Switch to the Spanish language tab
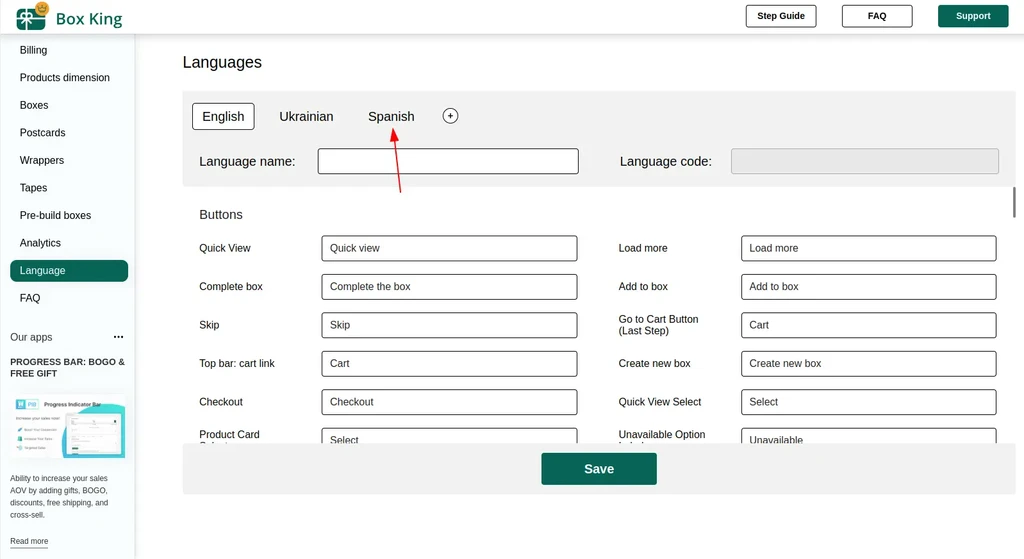1024x559 pixels. 391,116
